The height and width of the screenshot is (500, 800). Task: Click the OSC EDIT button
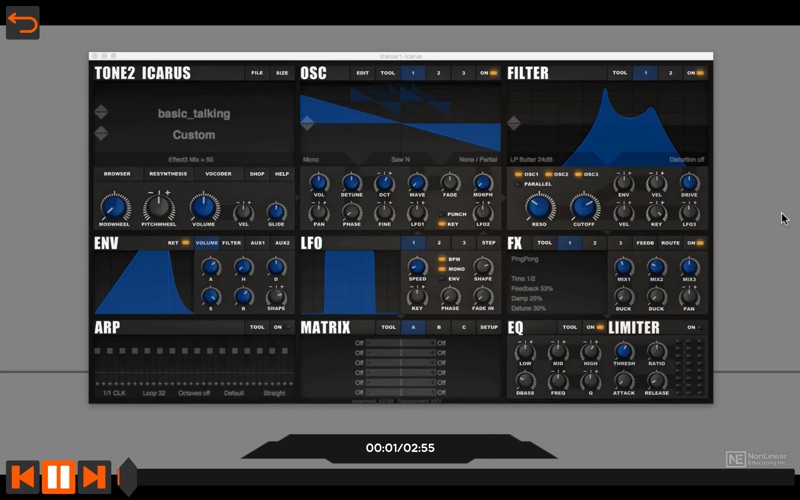tap(363, 73)
